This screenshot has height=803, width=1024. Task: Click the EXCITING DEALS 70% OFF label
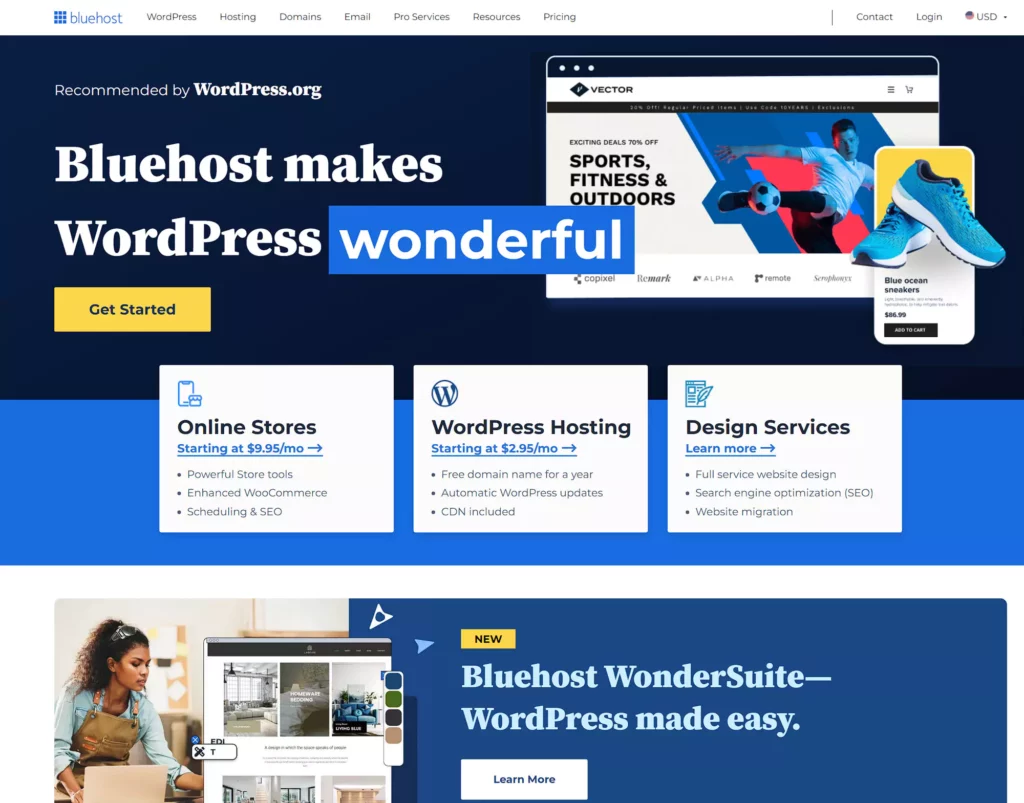click(613, 142)
